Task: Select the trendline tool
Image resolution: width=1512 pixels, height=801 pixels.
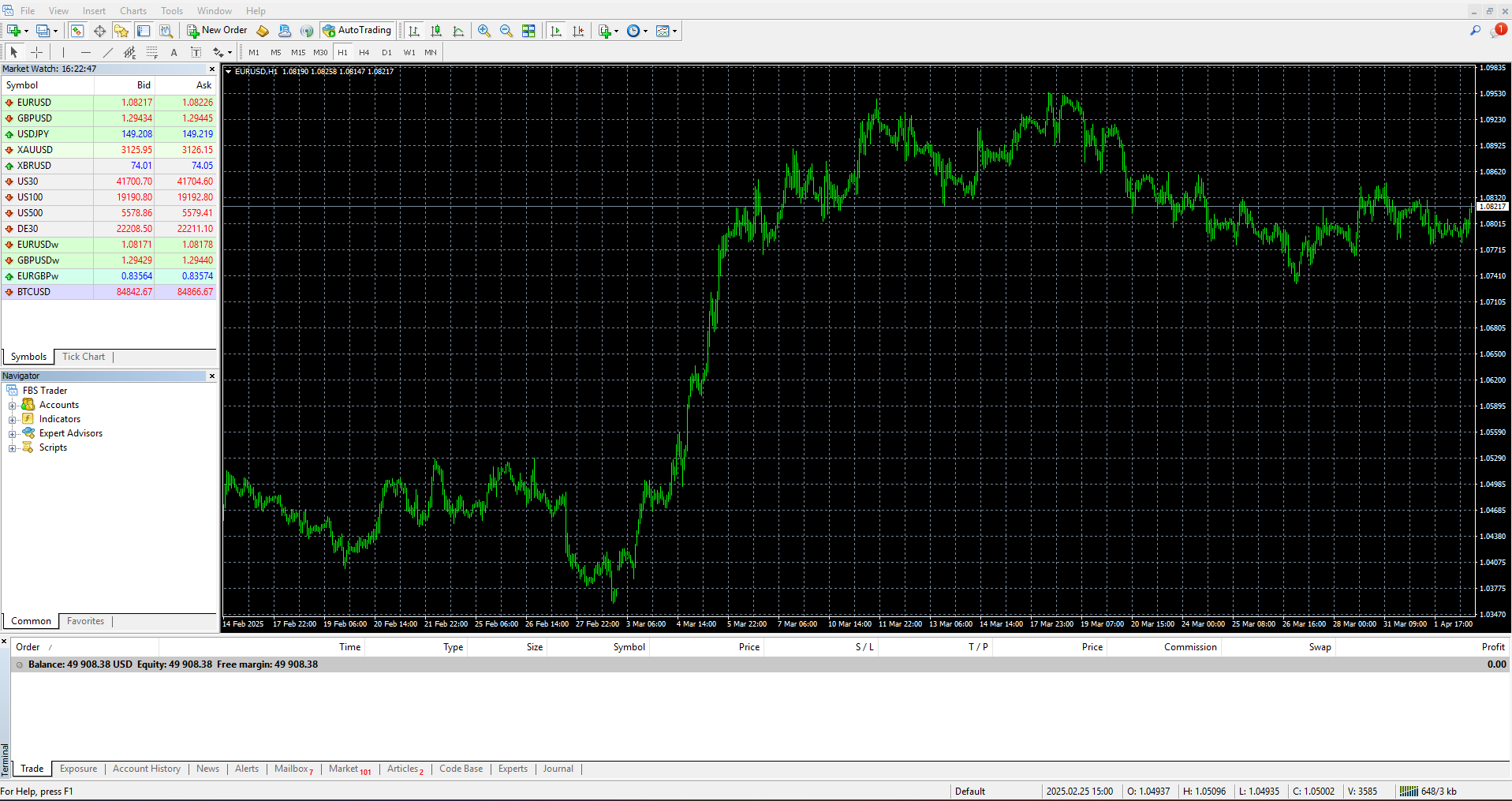Action: 107,52
